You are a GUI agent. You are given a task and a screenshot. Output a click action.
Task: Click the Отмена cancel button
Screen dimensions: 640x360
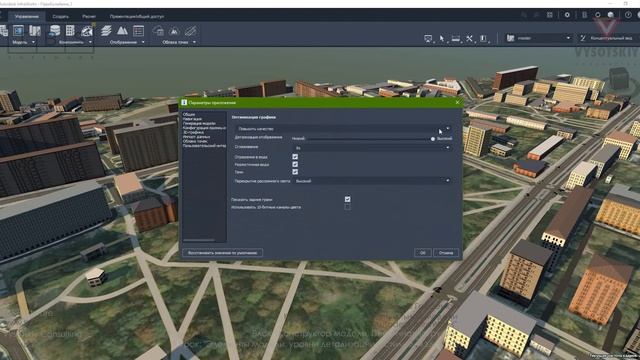tap(446, 253)
